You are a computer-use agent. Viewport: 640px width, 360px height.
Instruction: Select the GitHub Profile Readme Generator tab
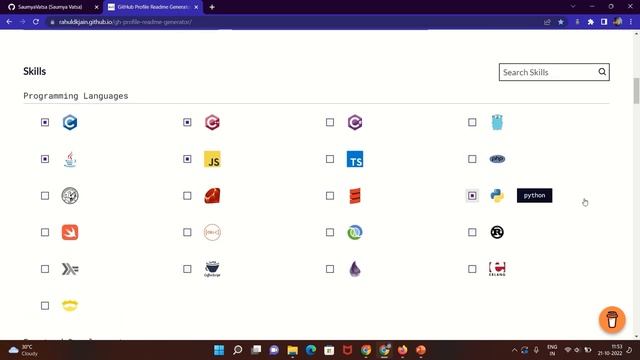tap(152, 7)
